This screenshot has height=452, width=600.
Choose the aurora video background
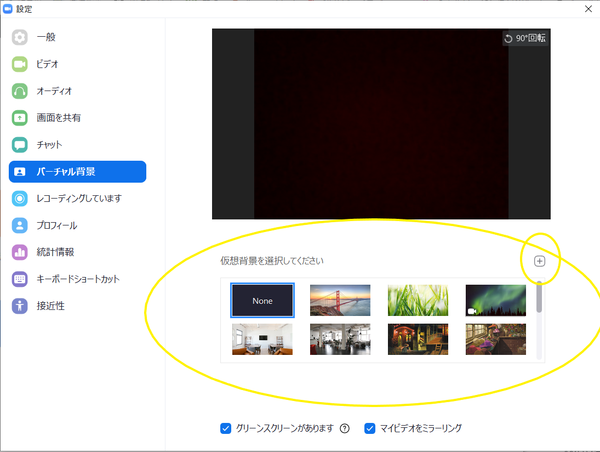tap(496, 300)
